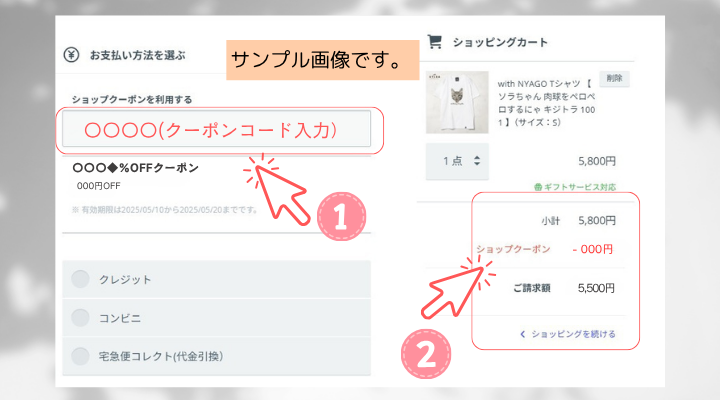Open the 1点 quantity selector

coord(457,161)
